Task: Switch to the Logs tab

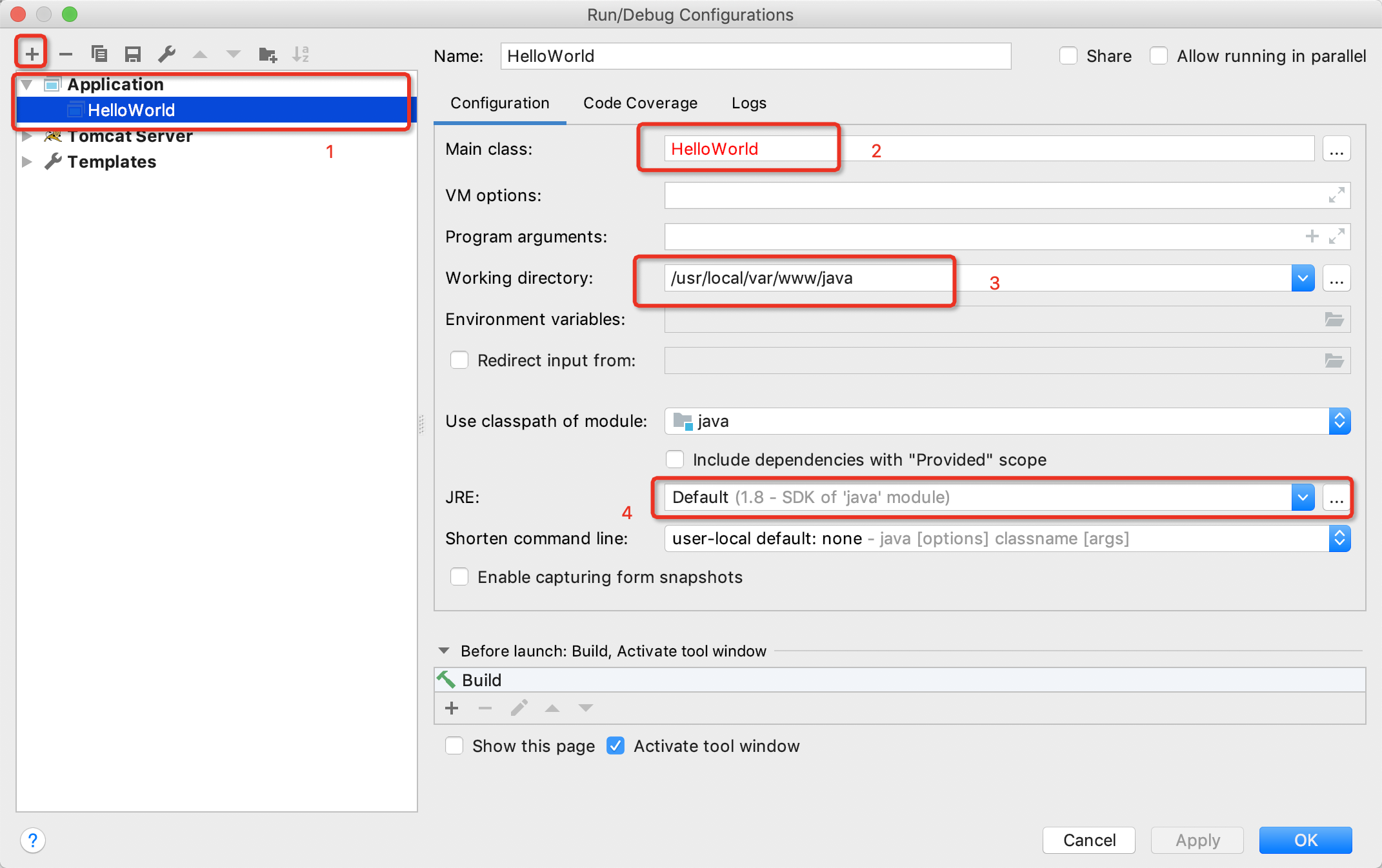Action: click(748, 103)
